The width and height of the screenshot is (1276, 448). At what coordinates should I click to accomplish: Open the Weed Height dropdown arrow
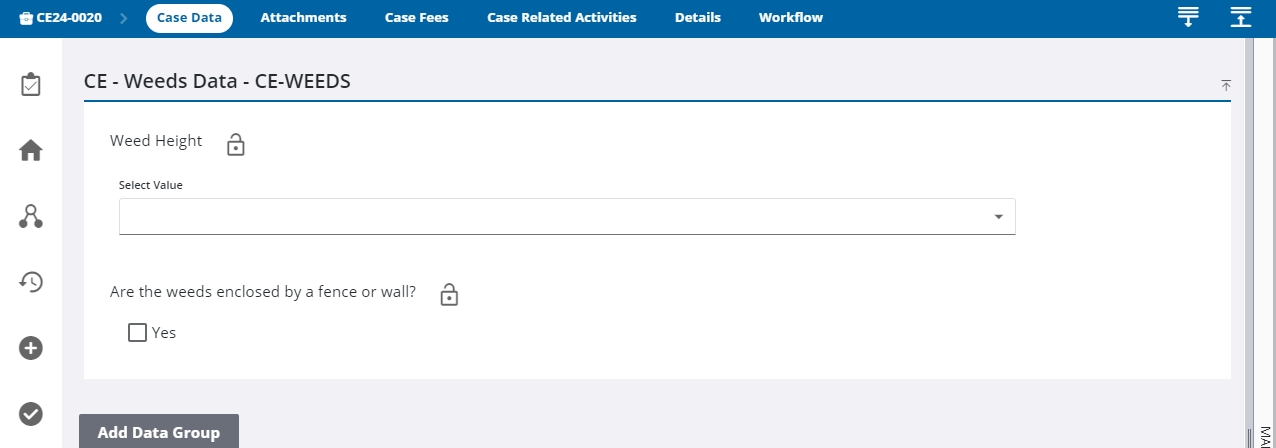point(998,217)
